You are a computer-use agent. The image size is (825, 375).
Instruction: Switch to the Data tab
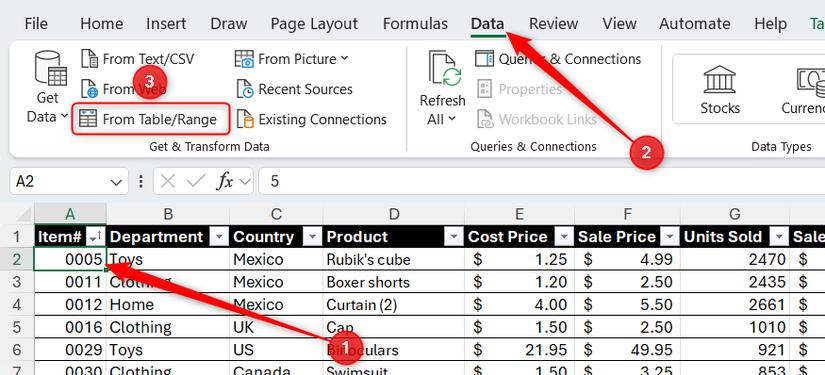click(x=487, y=24)
